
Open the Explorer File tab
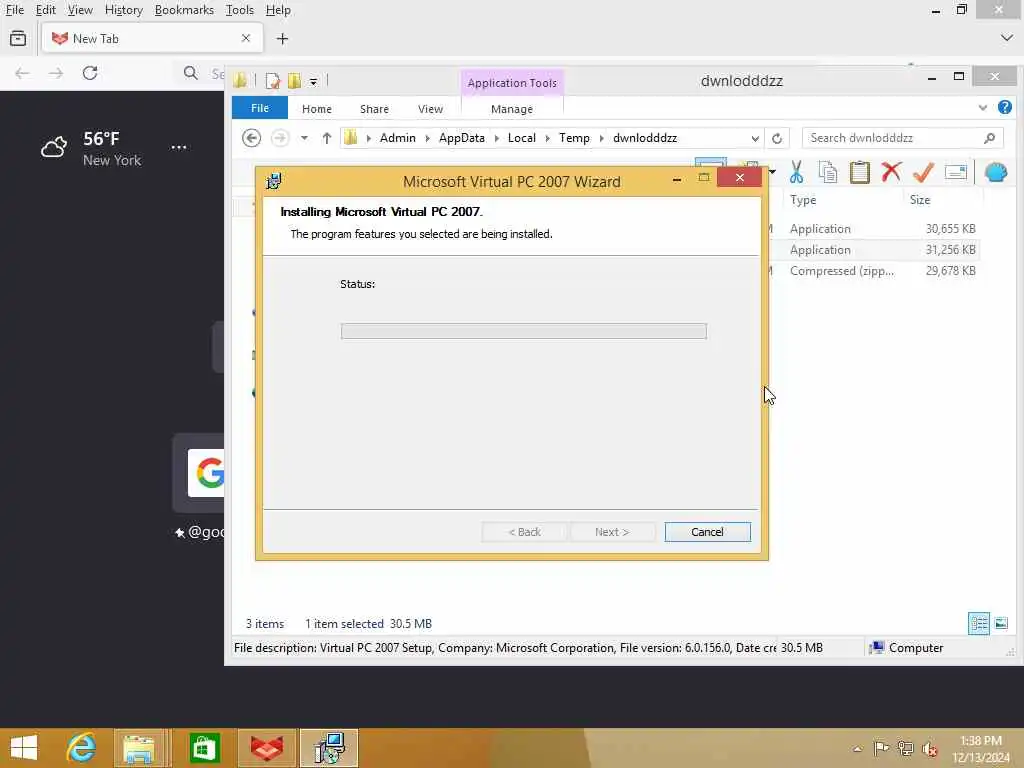(x=260, y=108)
